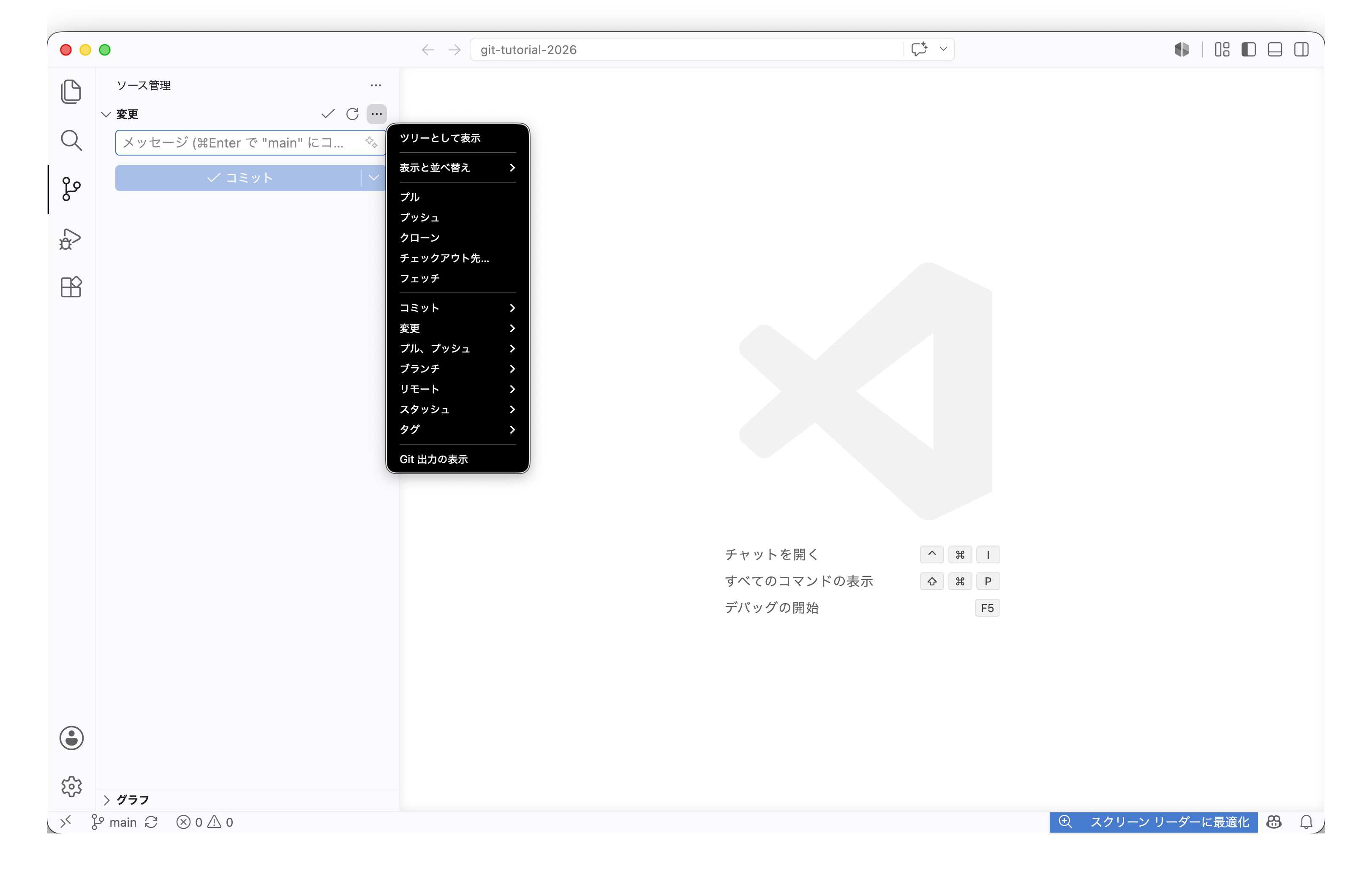Click the refresh icon in 変更 header

(352, 114)
